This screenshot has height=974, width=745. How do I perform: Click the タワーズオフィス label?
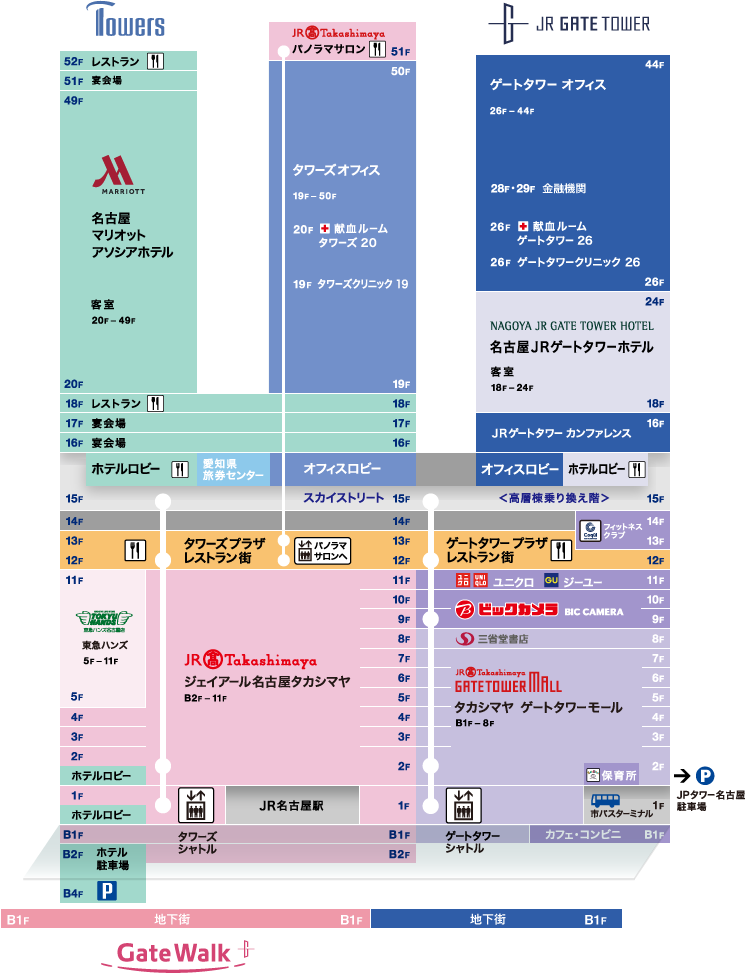(336, 170)
